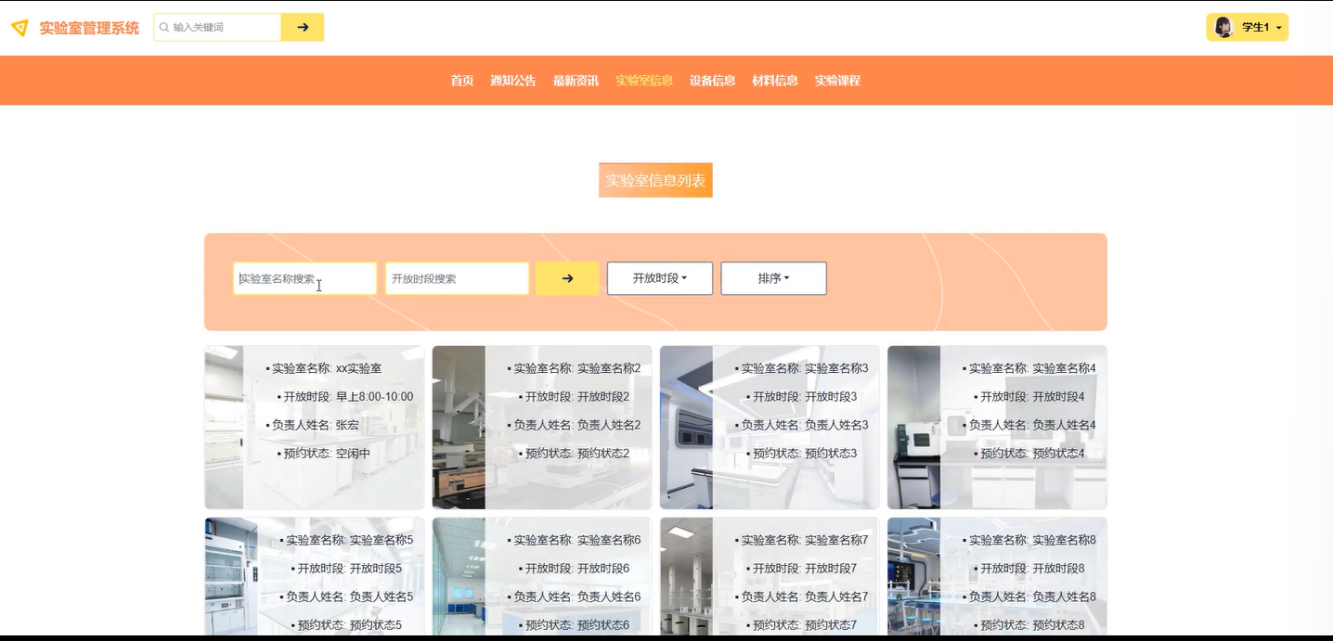Click text 负责人姓名: 负责人姓名6
This screenshot has height=641, width=1333.
[577, 596]
